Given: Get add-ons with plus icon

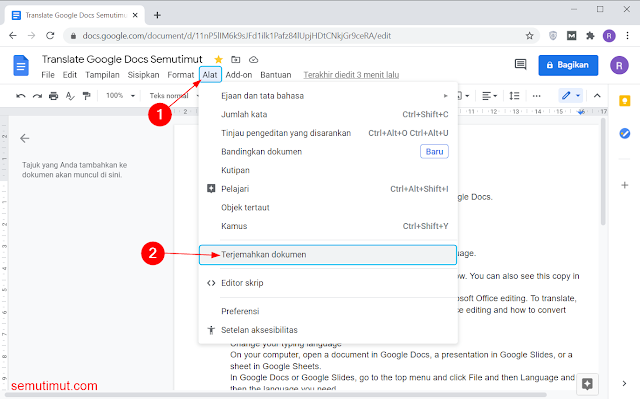Looking at the screenshot, I should (624, 185).
